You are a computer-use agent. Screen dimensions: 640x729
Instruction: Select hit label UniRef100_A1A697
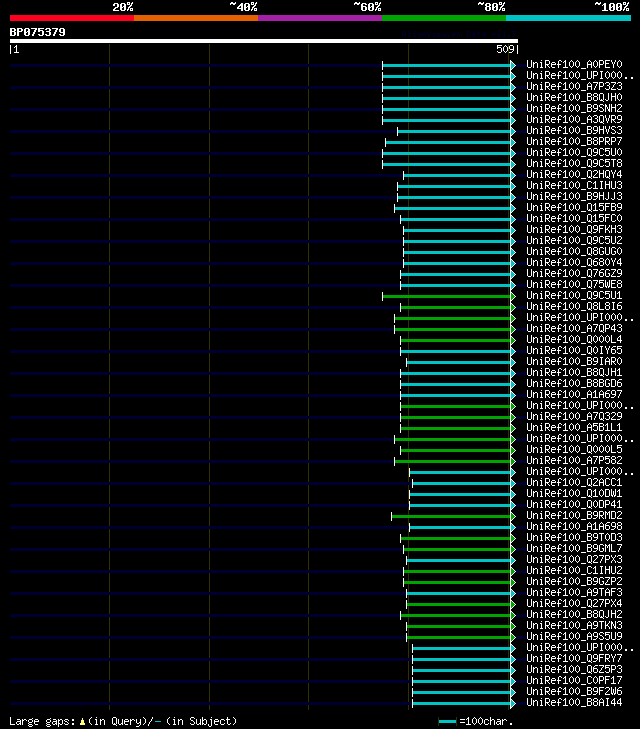[574, 394]
